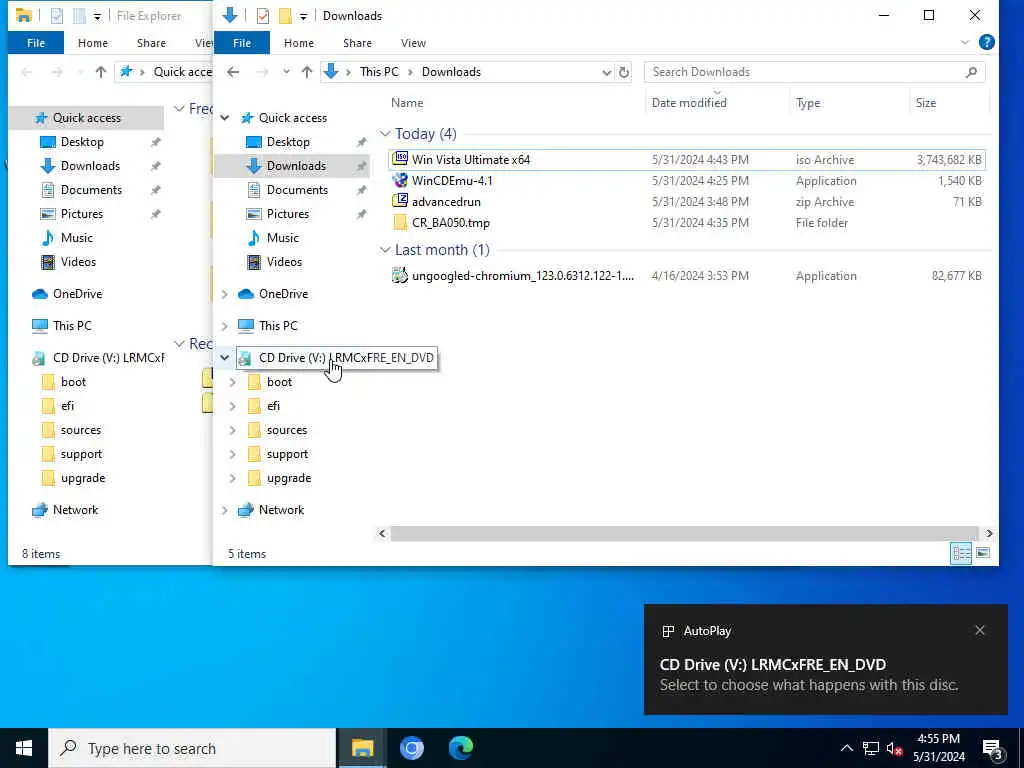Image resolution: width=1024 pixels, height=768 pixels.
Task: Select the upgrade folder in Downloads tree
Action: coord(289,478)
